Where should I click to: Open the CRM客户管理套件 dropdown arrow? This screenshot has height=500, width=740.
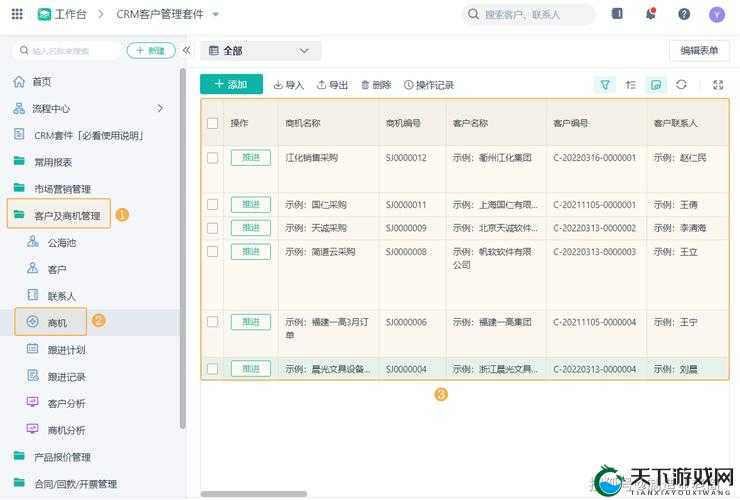pyautogui.click(x=216, y=15)
